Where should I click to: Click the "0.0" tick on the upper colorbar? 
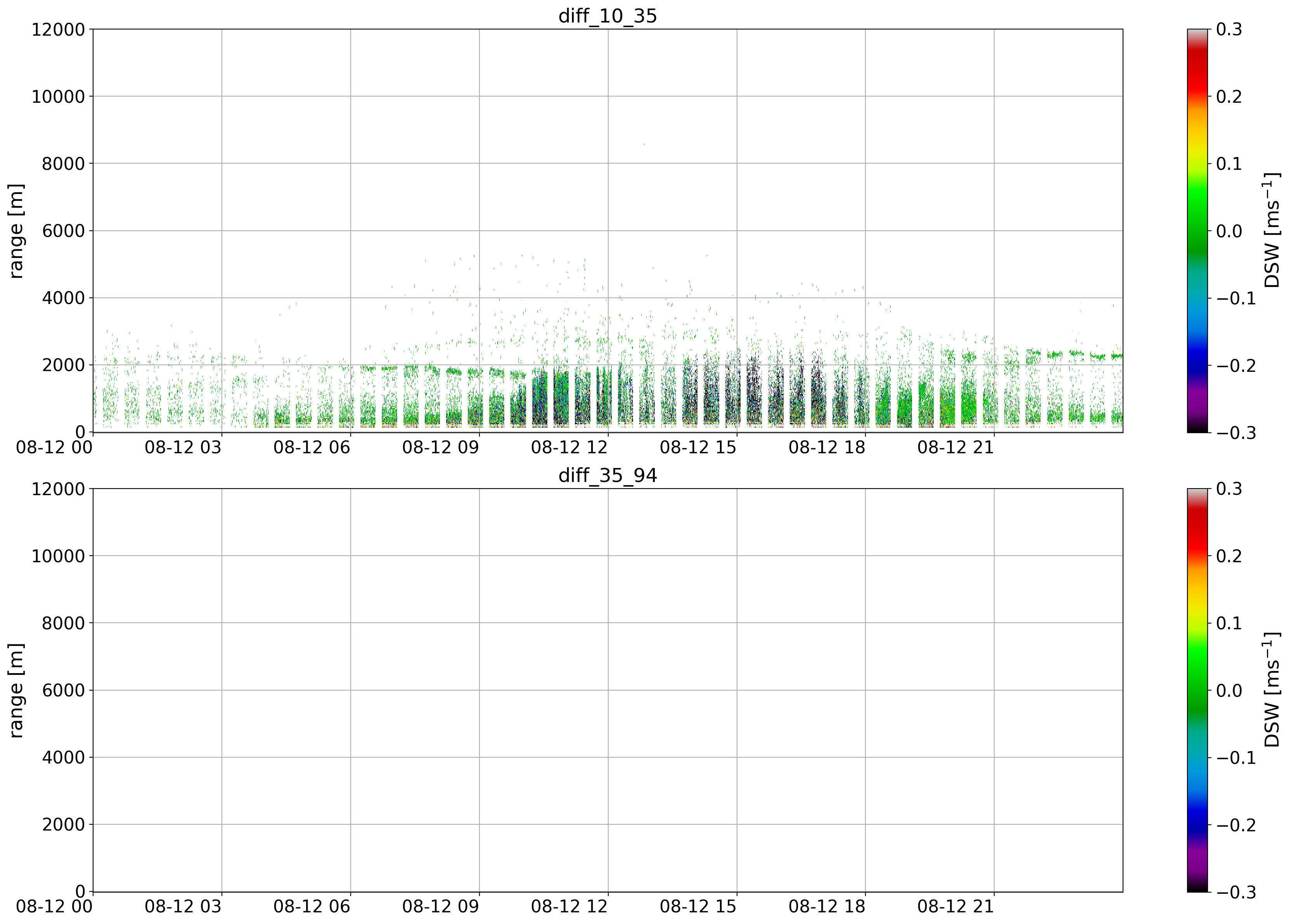click(x=1230, y=231)
